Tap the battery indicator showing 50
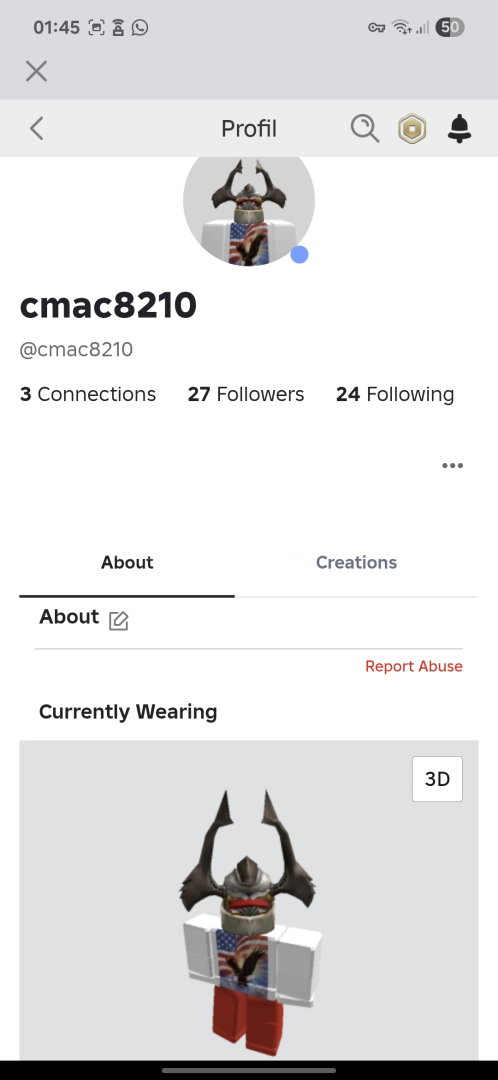Image resolution: width=498 pixels, height=1080 pixels. tap(450, 28)
